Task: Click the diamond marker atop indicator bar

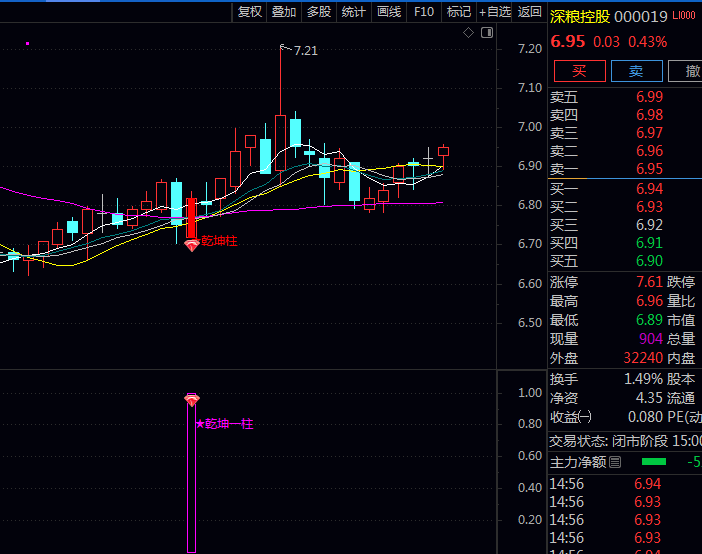Action: point(192,399)
